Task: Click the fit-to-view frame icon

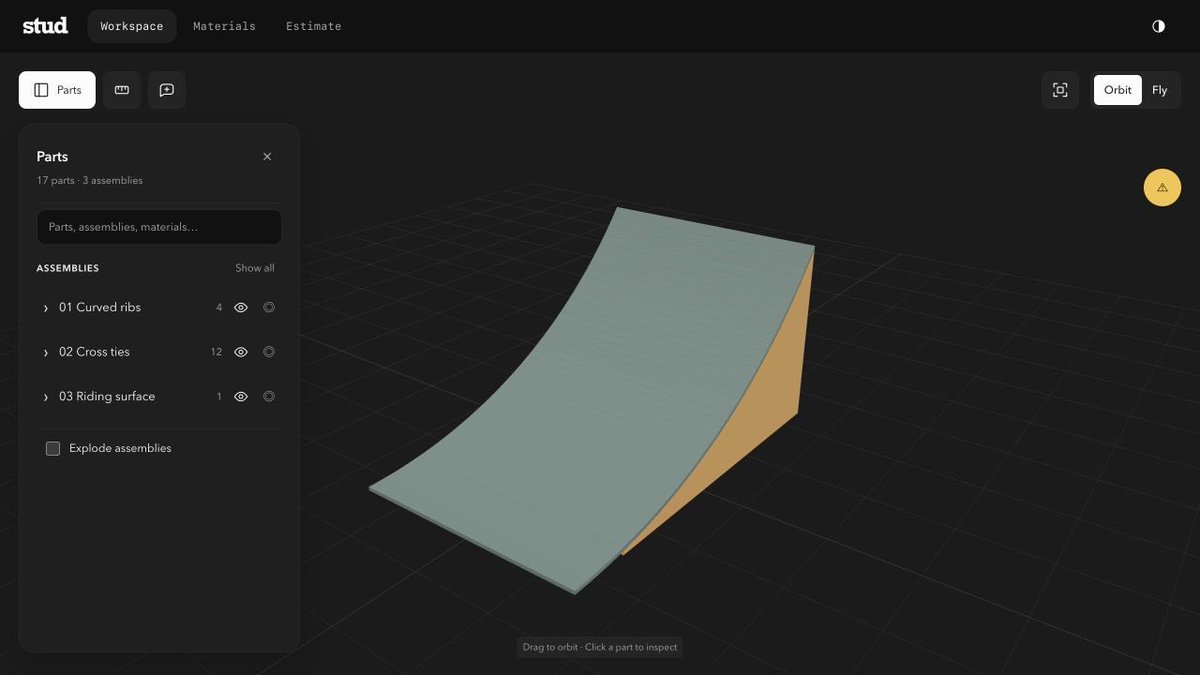Action: pos(1060,90)
